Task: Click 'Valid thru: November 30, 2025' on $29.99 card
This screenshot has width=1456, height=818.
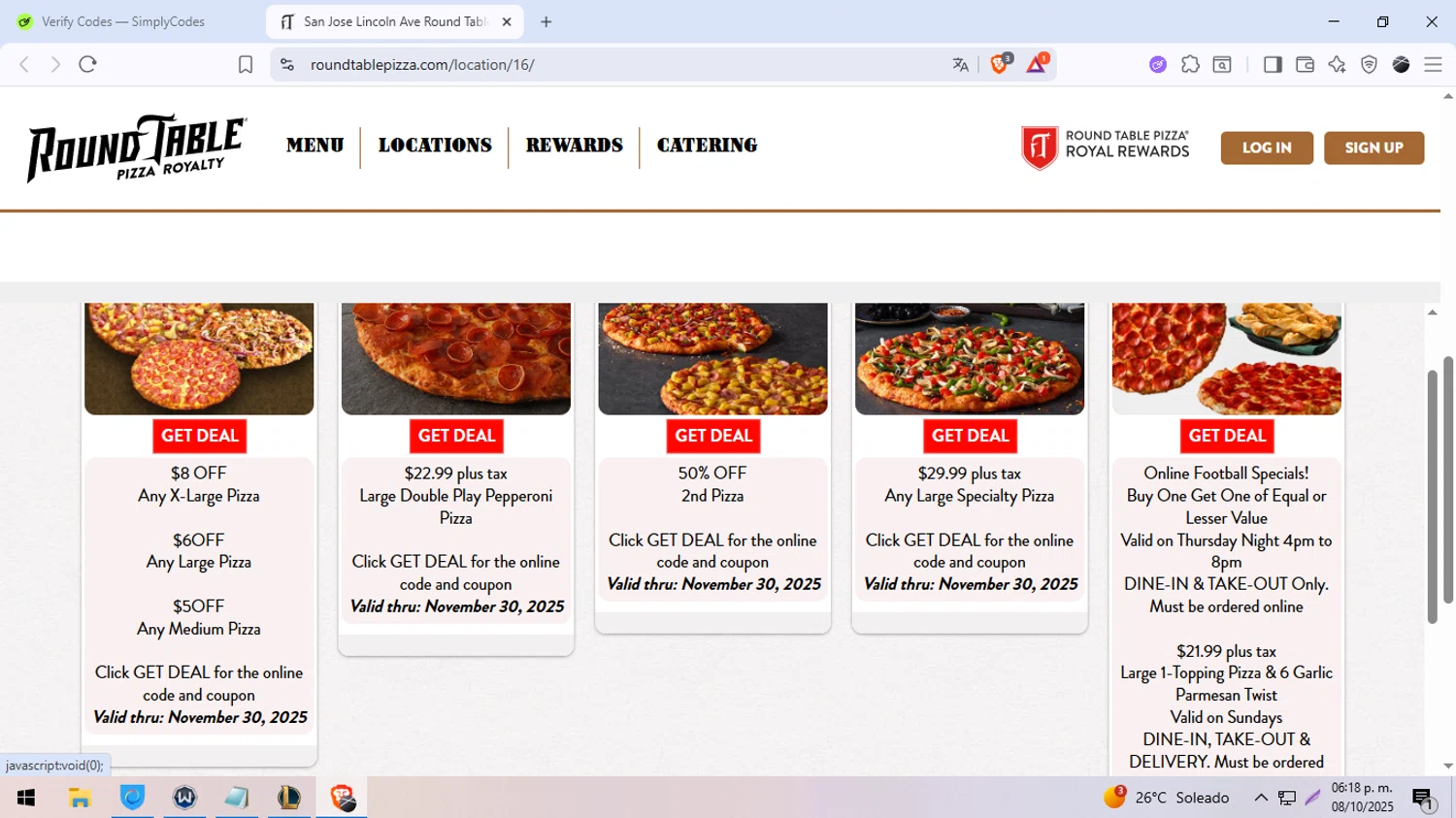Action: tap(971, 584)
